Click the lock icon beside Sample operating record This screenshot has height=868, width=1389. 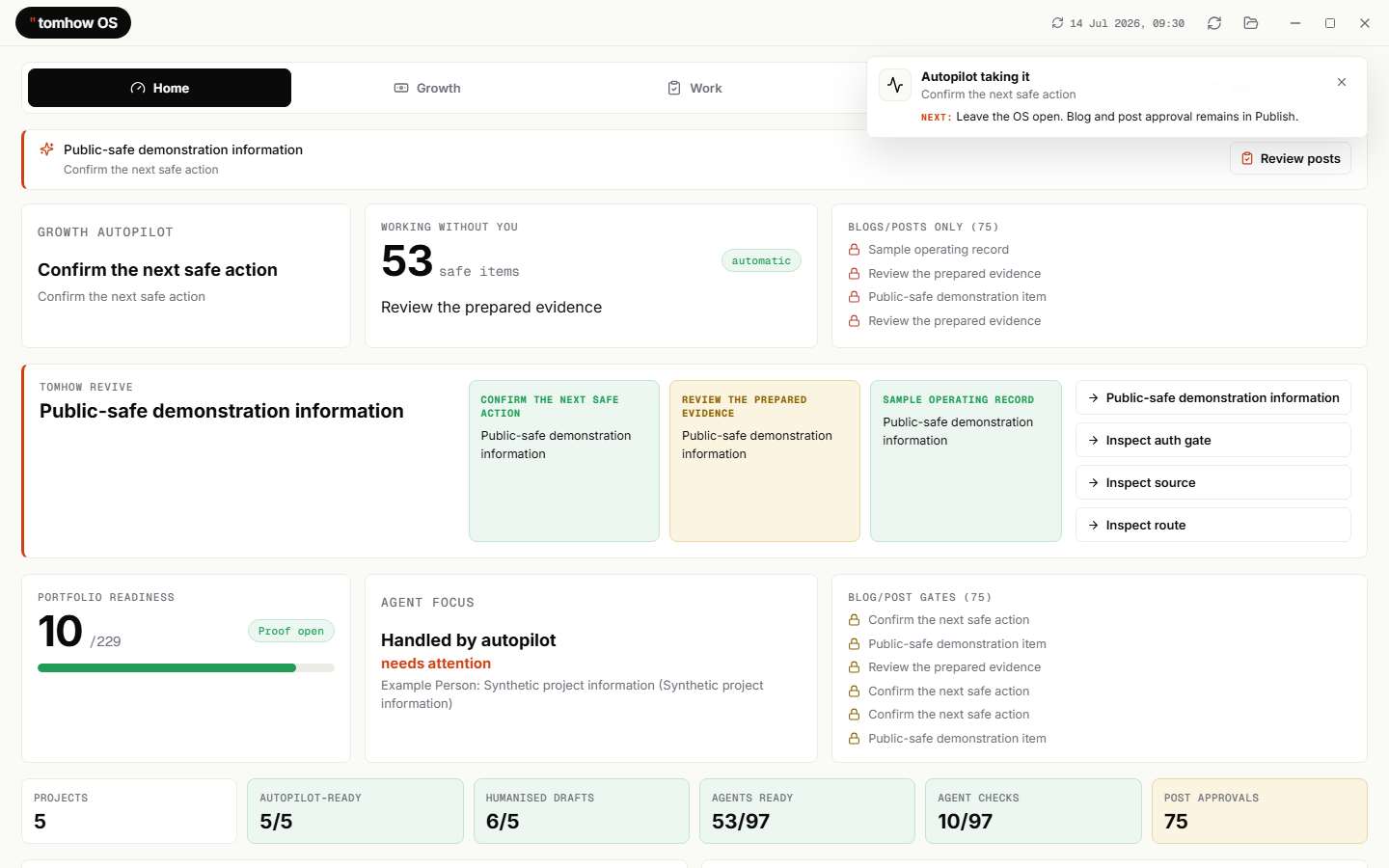pyautogui.click(x=854, y=250)
